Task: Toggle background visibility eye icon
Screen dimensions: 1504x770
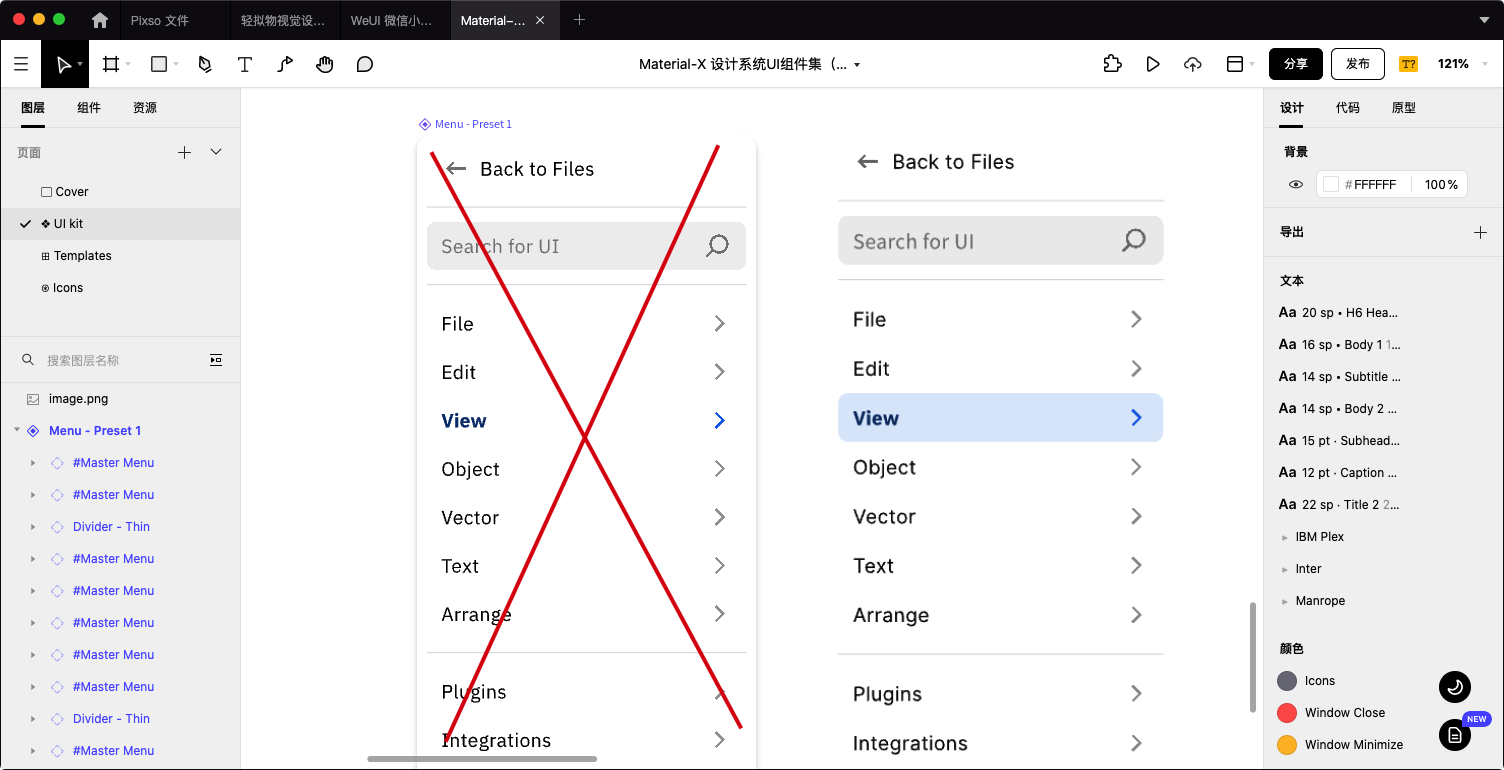Action: 1296,184
